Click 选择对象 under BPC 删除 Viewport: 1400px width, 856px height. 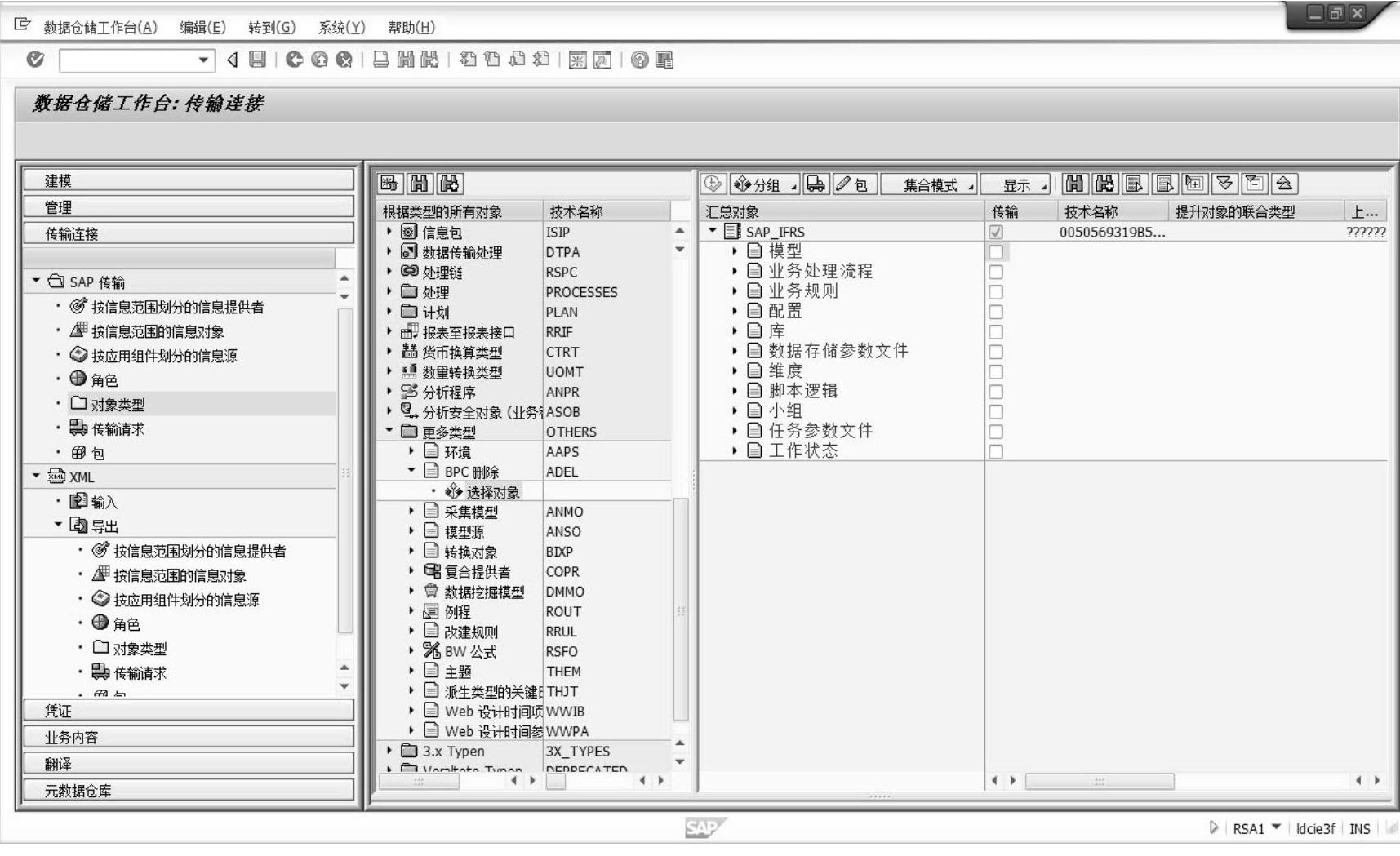pyautogui.click(x=493, y=492)
